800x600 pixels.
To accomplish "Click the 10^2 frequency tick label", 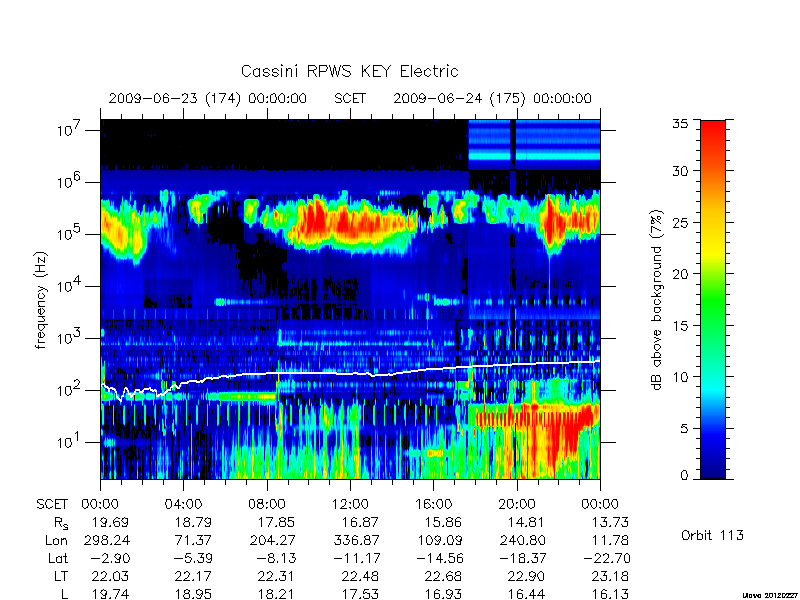I will click(x=69, y=390).
